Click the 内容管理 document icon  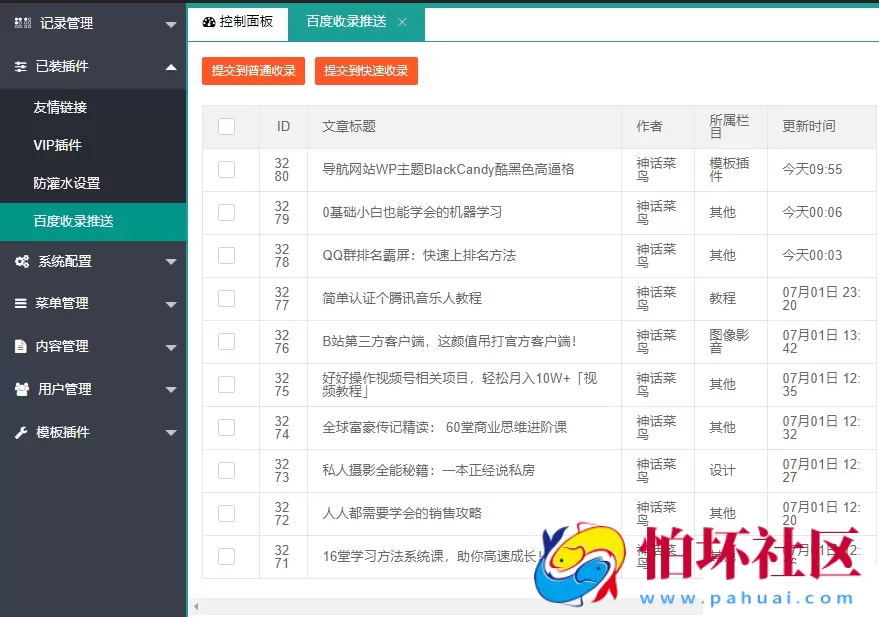point(22,346)
